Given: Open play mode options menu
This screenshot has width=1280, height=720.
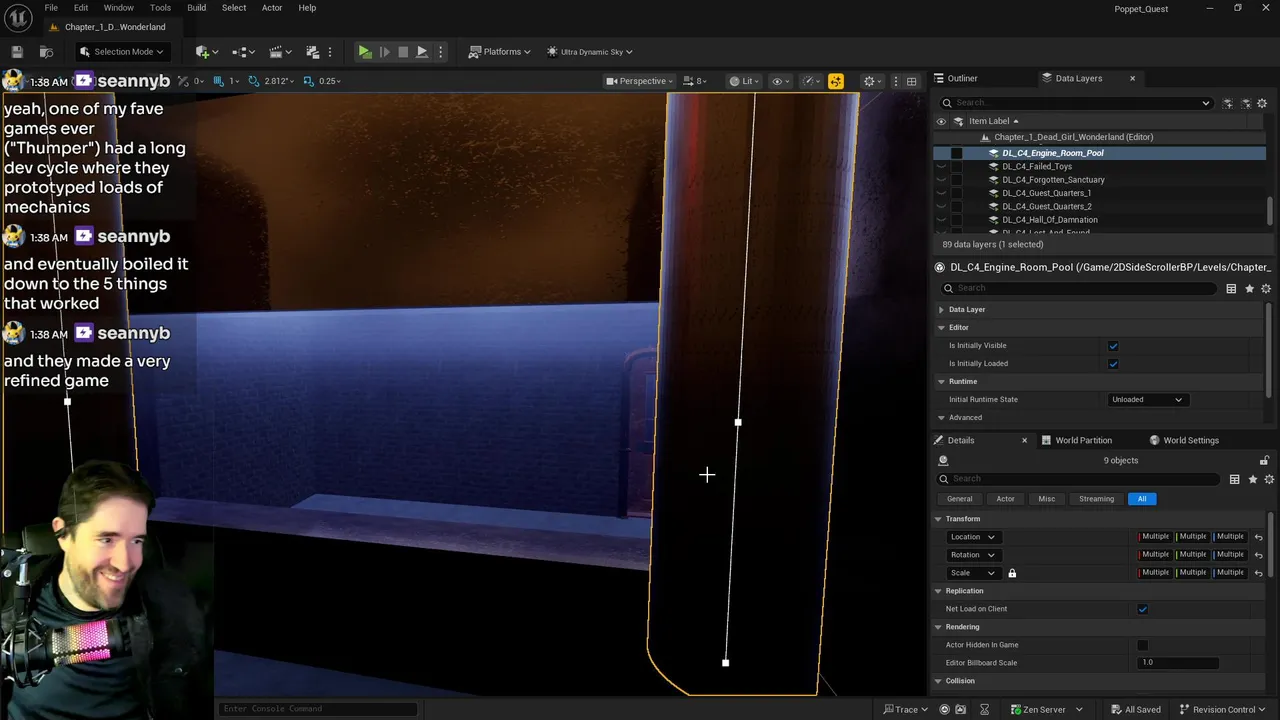Looking at the screenshot, I should [x=440, y=52].
